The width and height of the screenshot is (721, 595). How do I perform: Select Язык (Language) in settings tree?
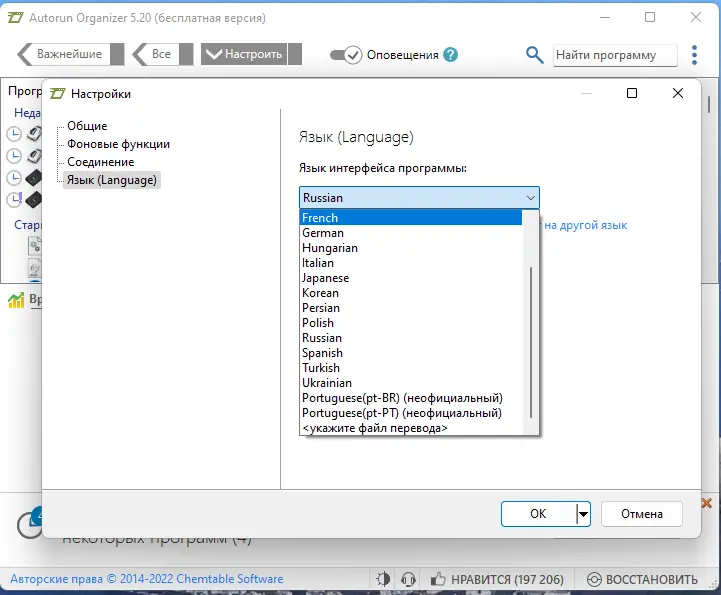coord(112,180)
